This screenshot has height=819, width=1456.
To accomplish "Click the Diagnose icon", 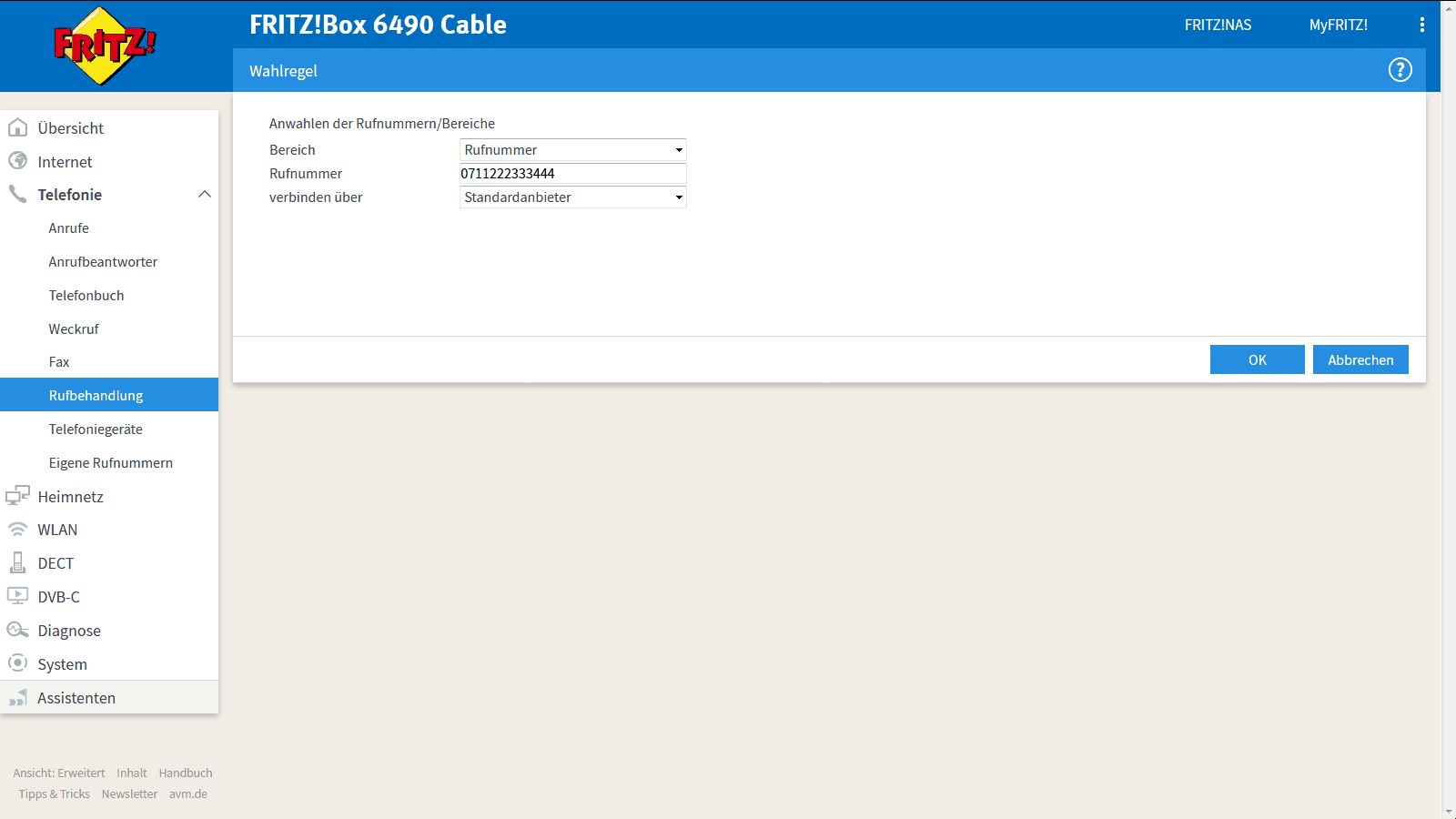I will click(17, 630).
